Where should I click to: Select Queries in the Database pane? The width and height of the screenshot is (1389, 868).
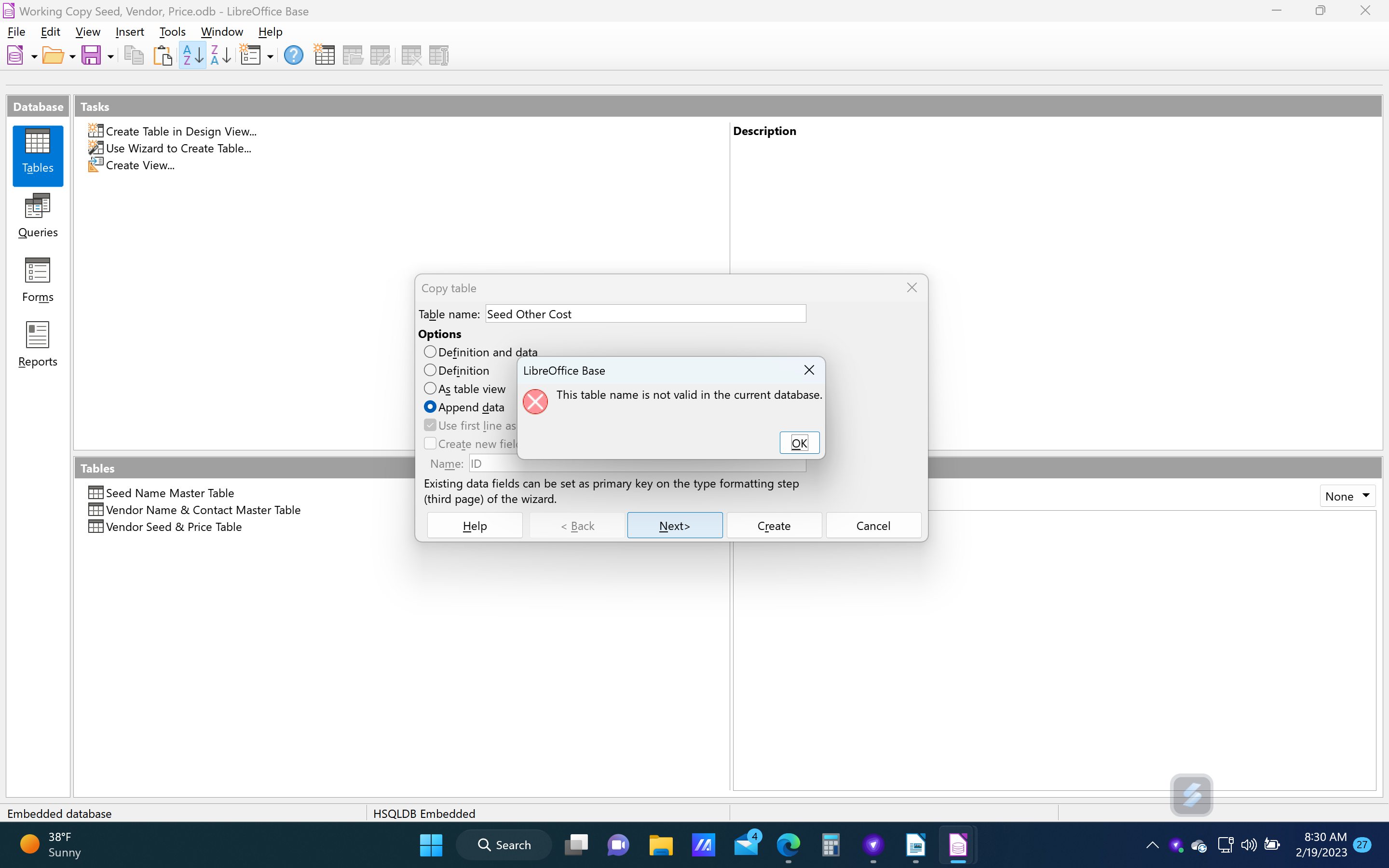pyautogui.click(x=38, y=216)
